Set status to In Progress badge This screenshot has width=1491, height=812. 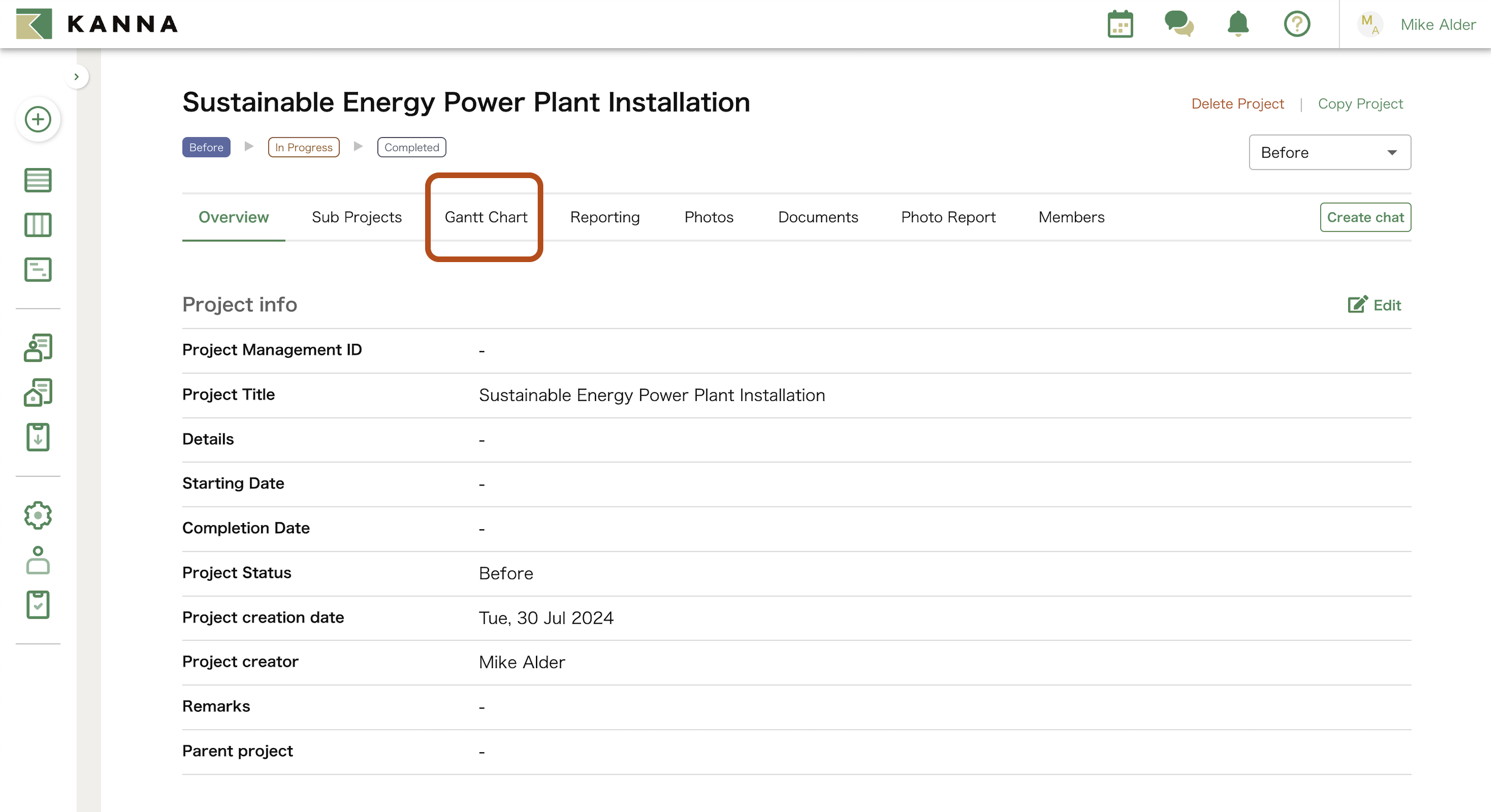pos(303,147)
